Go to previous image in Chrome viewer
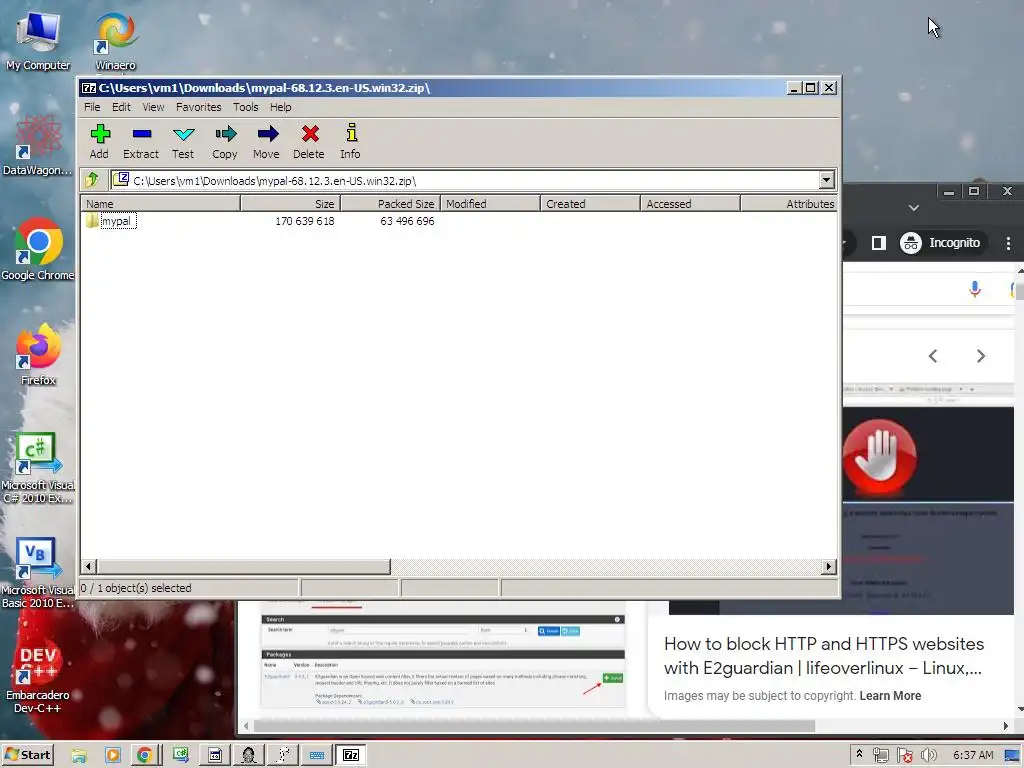 933,356
